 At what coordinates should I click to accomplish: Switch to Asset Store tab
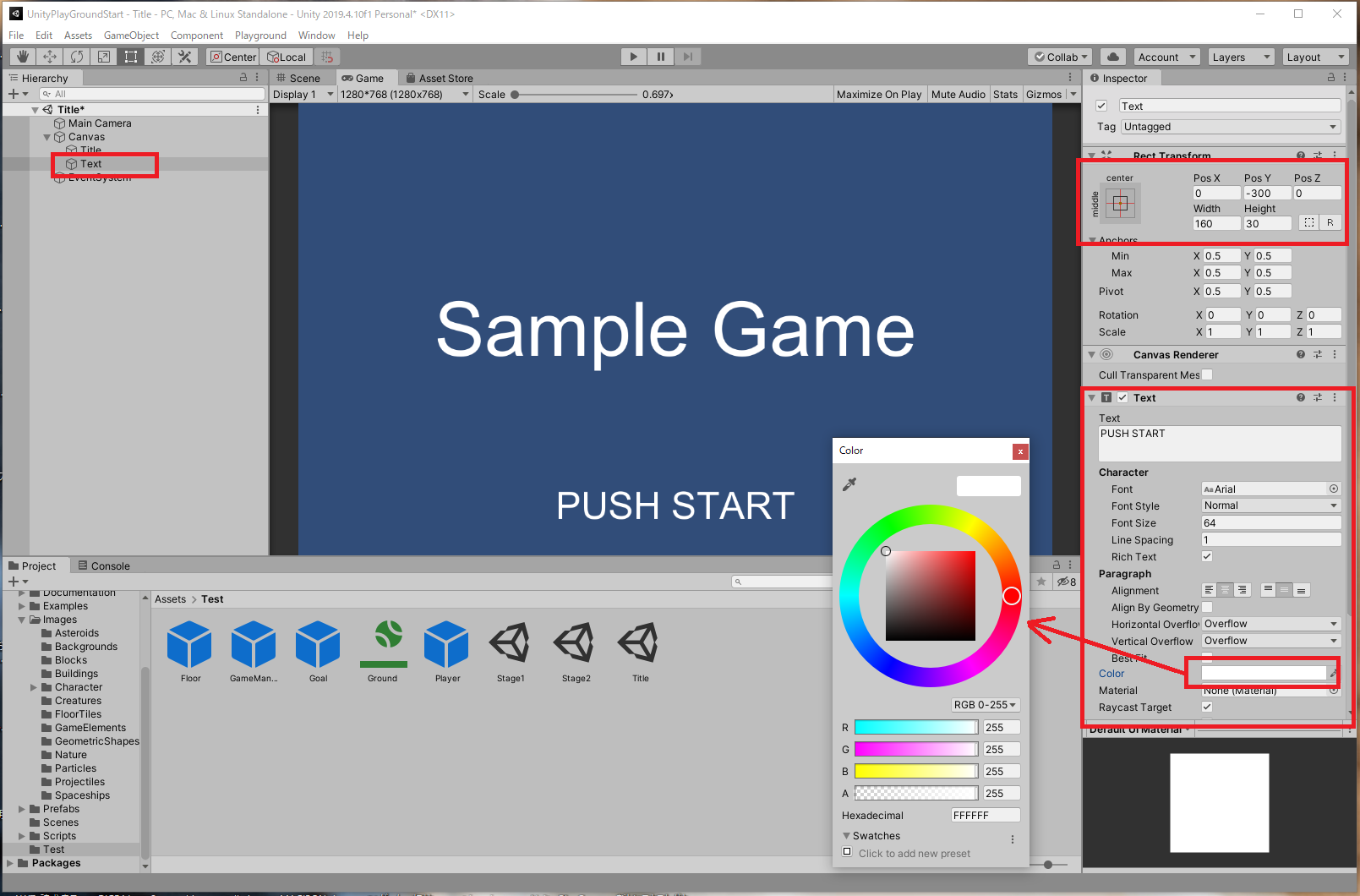point(440,78)
